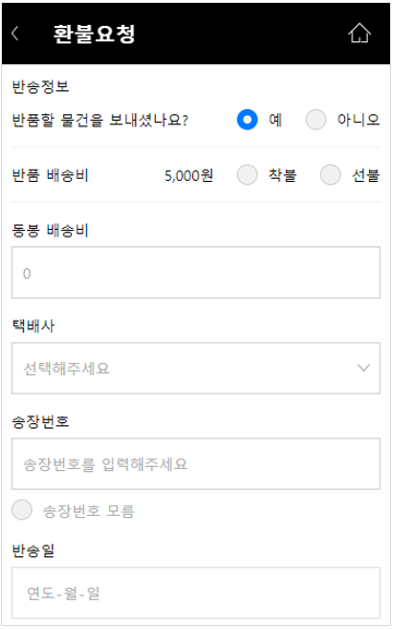
Task: Open the 연도-월-일 date field
Action: 196,592
